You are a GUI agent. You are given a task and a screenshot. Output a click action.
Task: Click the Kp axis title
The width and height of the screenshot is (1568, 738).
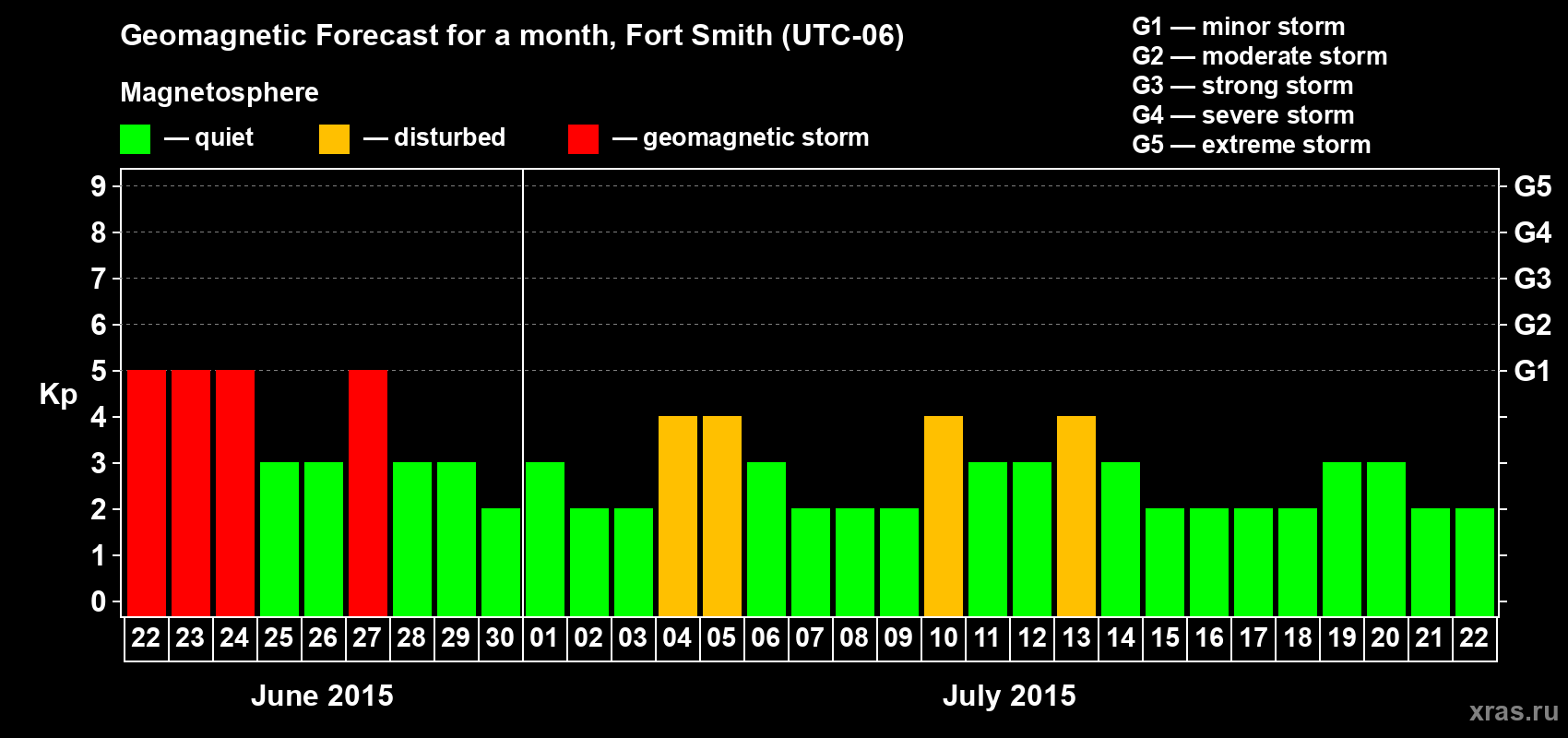point(58,395)
